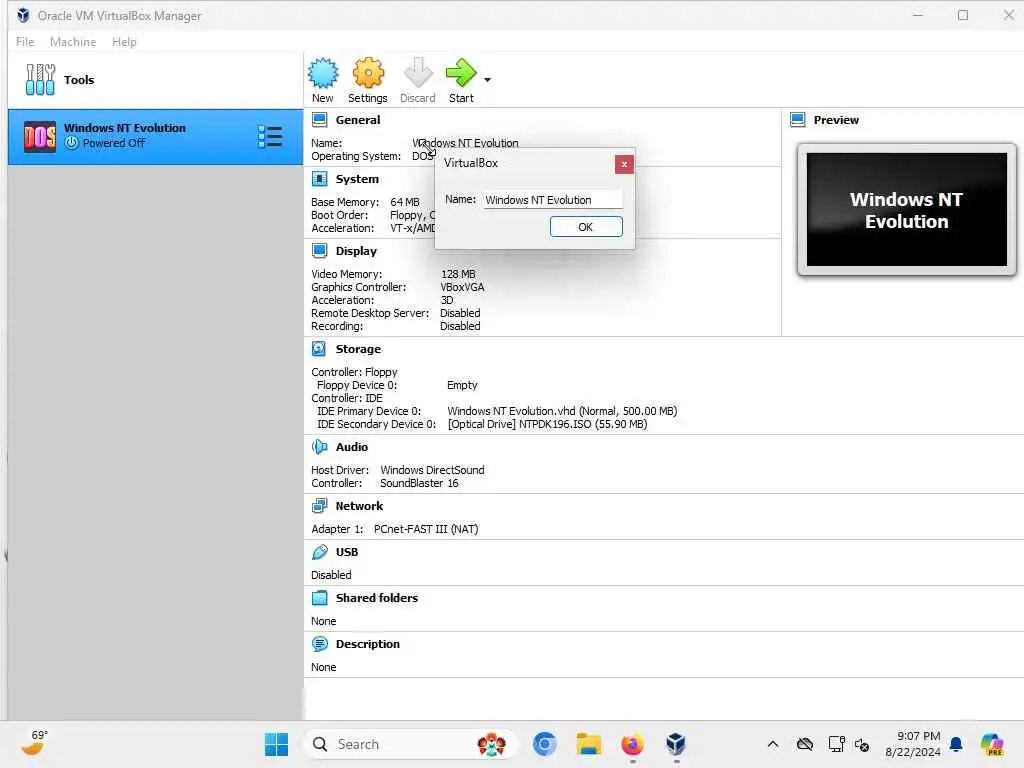Open the Audio section header link
This screenshot has height=768, width=1024.
(351, 447)
